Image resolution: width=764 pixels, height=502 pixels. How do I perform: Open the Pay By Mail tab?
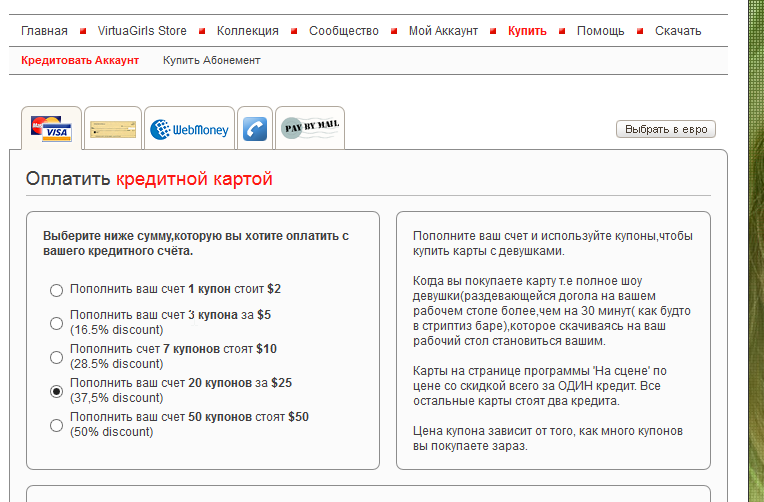310,128
